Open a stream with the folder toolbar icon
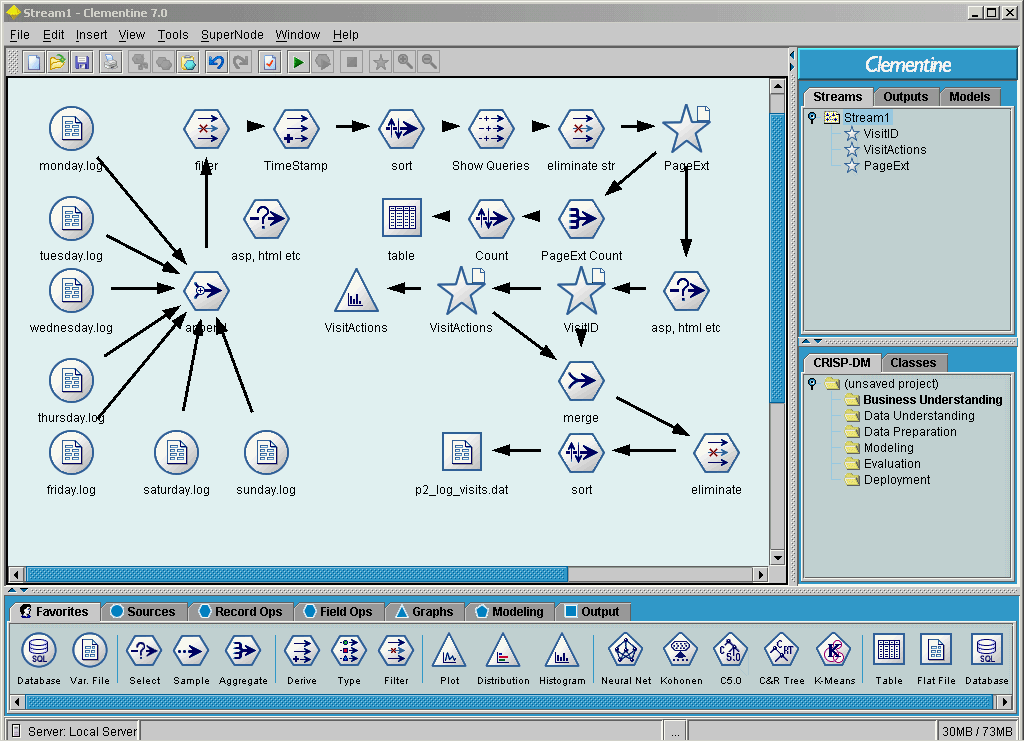The image size is (1024, 741). coord(57,63)
